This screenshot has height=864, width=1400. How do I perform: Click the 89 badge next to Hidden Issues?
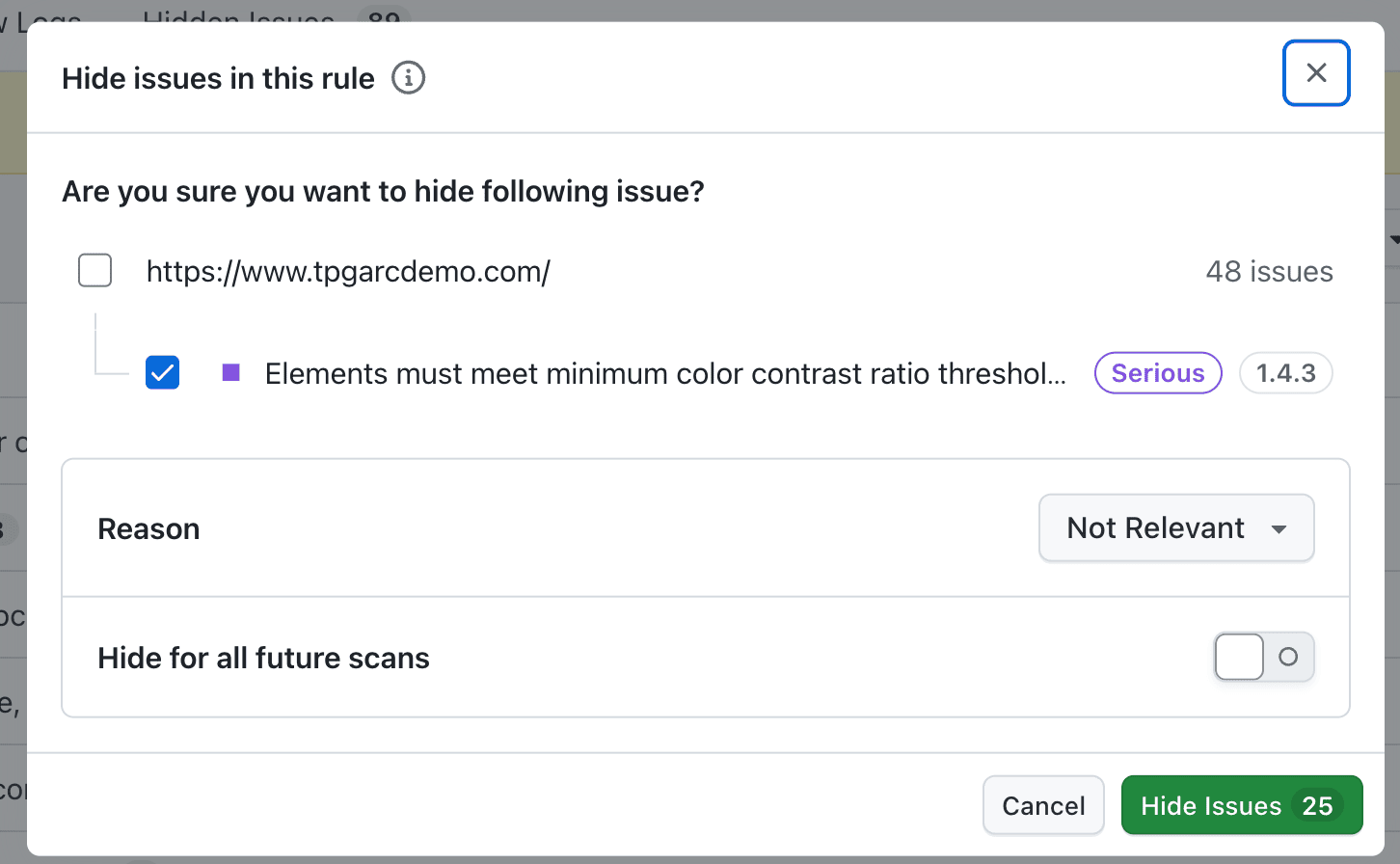click(382, 17)
